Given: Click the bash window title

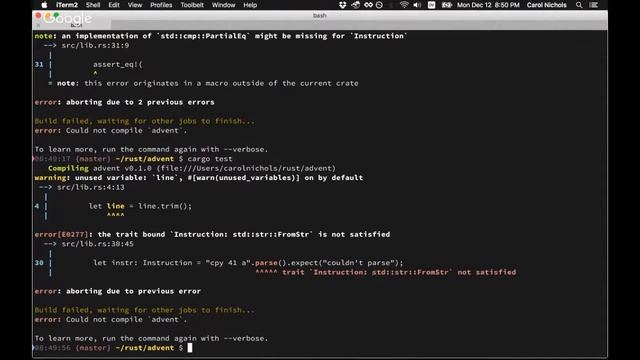Looking at the screenshot, I should coord(320,16).
